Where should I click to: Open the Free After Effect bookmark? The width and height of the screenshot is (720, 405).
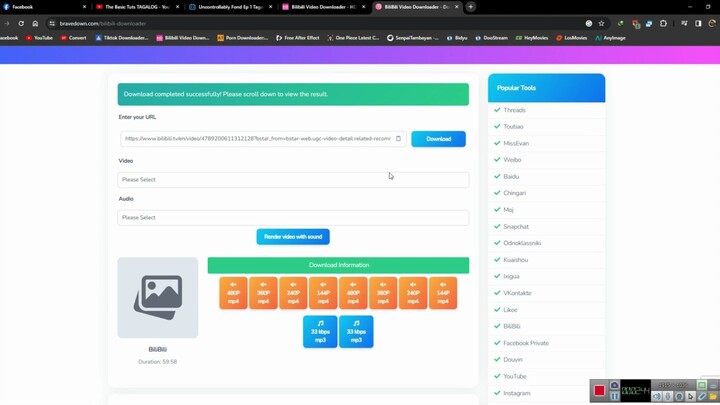[298, 38]
